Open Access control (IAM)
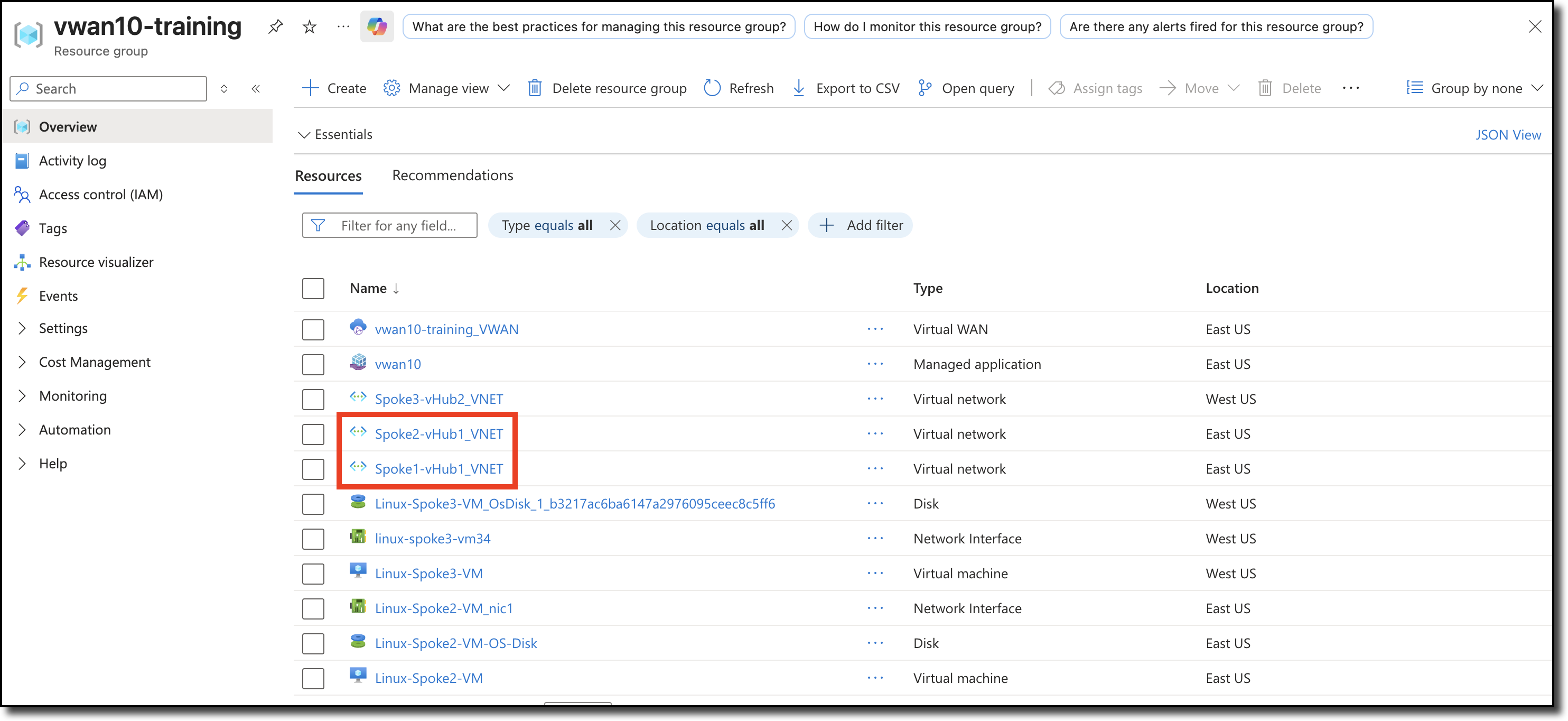Image resolution: width=1568 pixels, height=721 pixels. point(101,194)
